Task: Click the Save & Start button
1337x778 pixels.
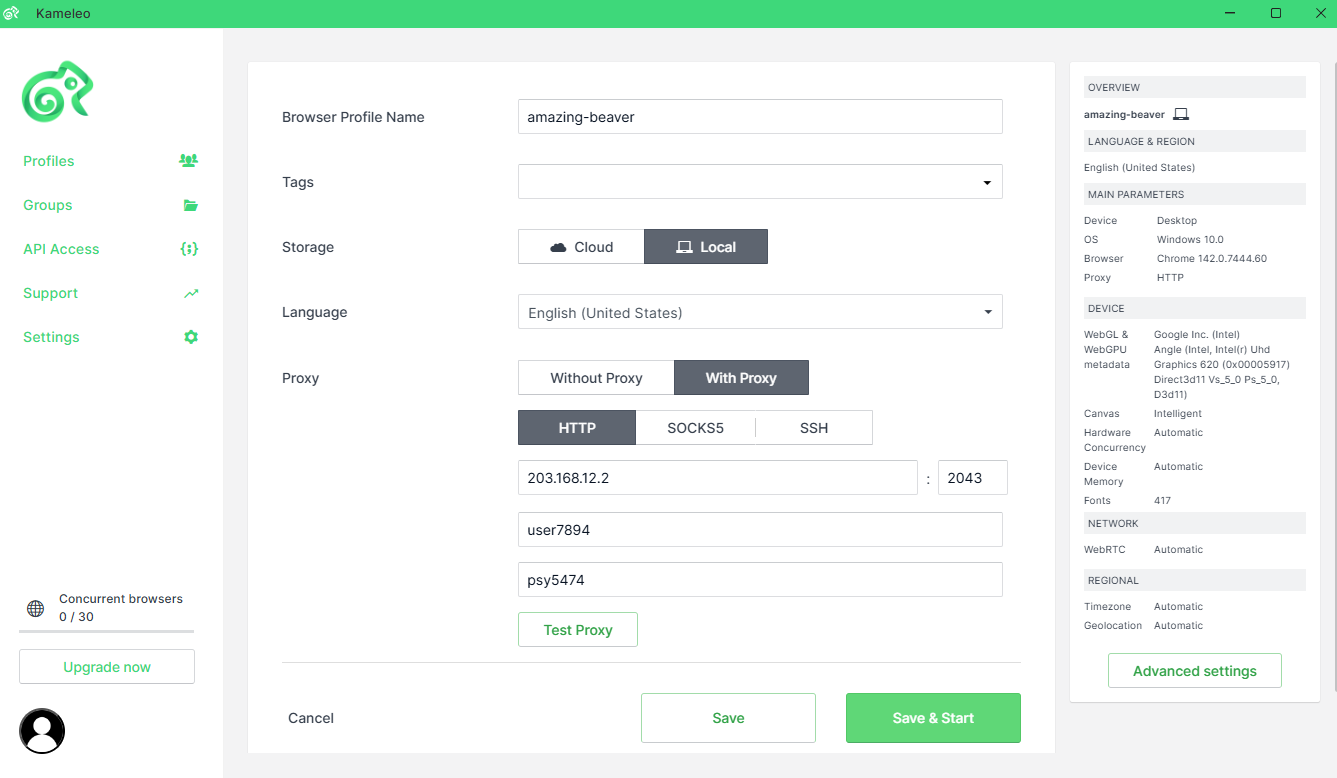Action: pyautogui.click(x=933, y=718)
